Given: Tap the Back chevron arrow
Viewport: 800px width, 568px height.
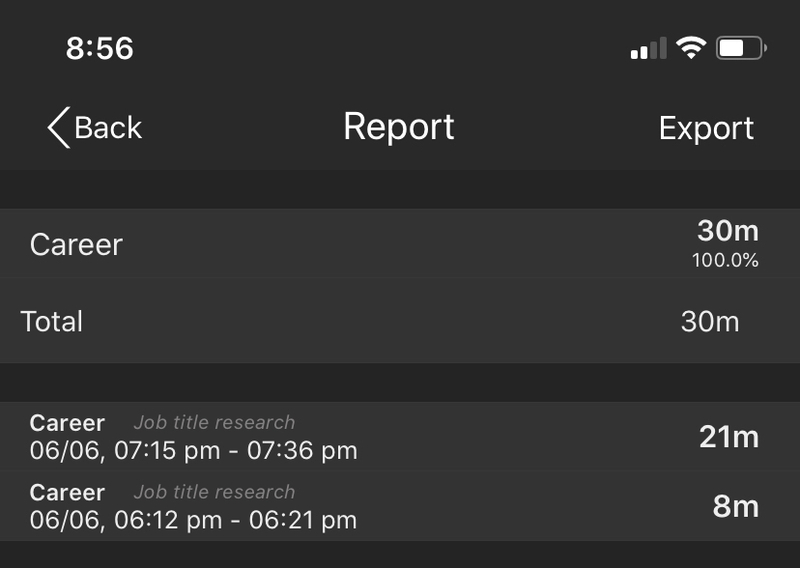Looking at the screenshot, I should (x=59, y=128).
